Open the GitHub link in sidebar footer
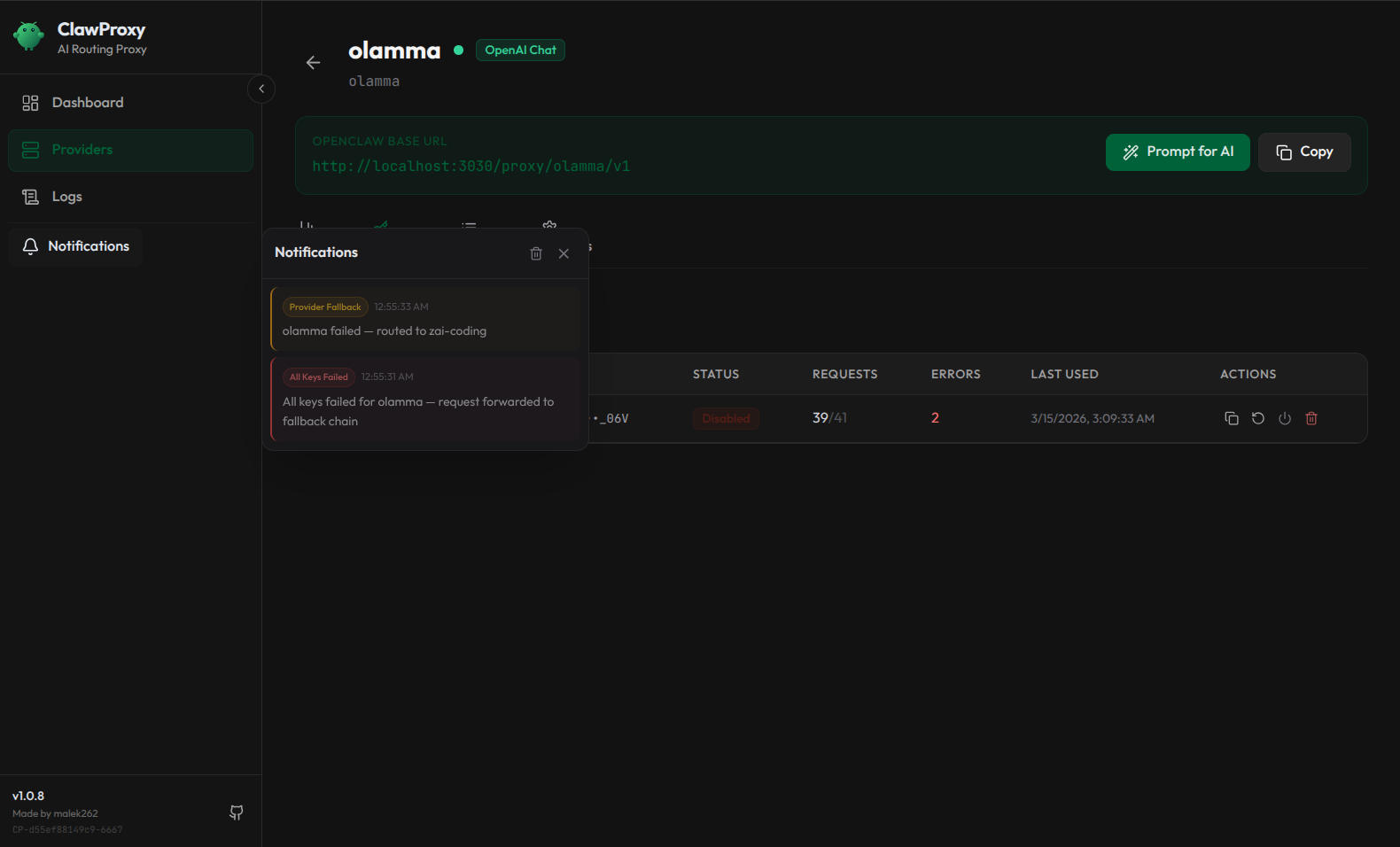 (237, 812)
